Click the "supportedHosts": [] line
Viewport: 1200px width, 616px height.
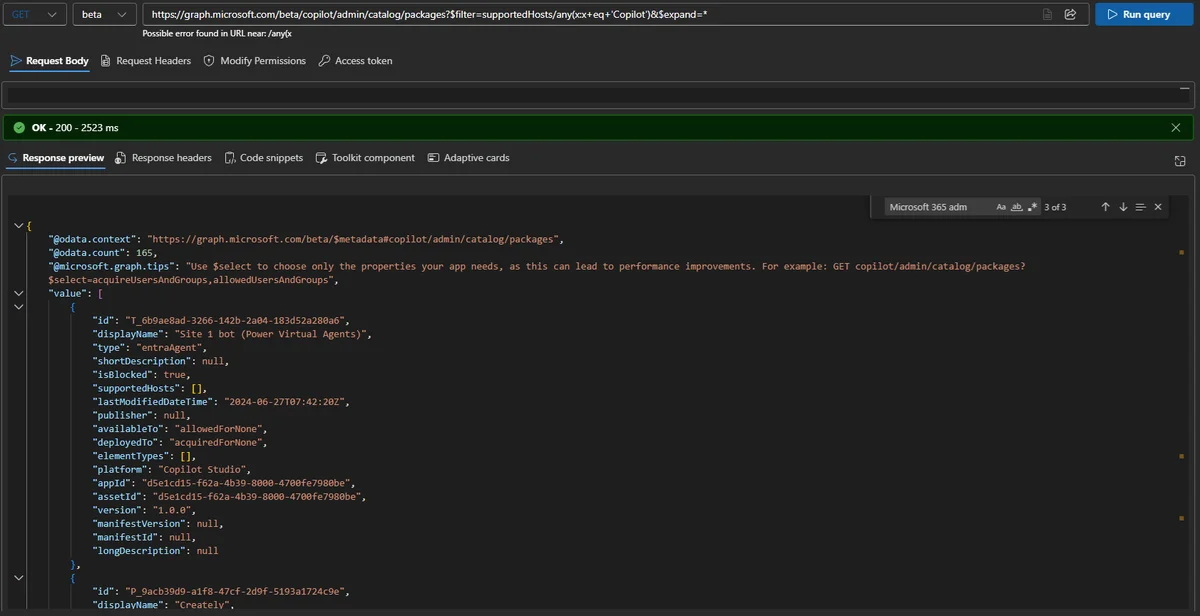150,388
